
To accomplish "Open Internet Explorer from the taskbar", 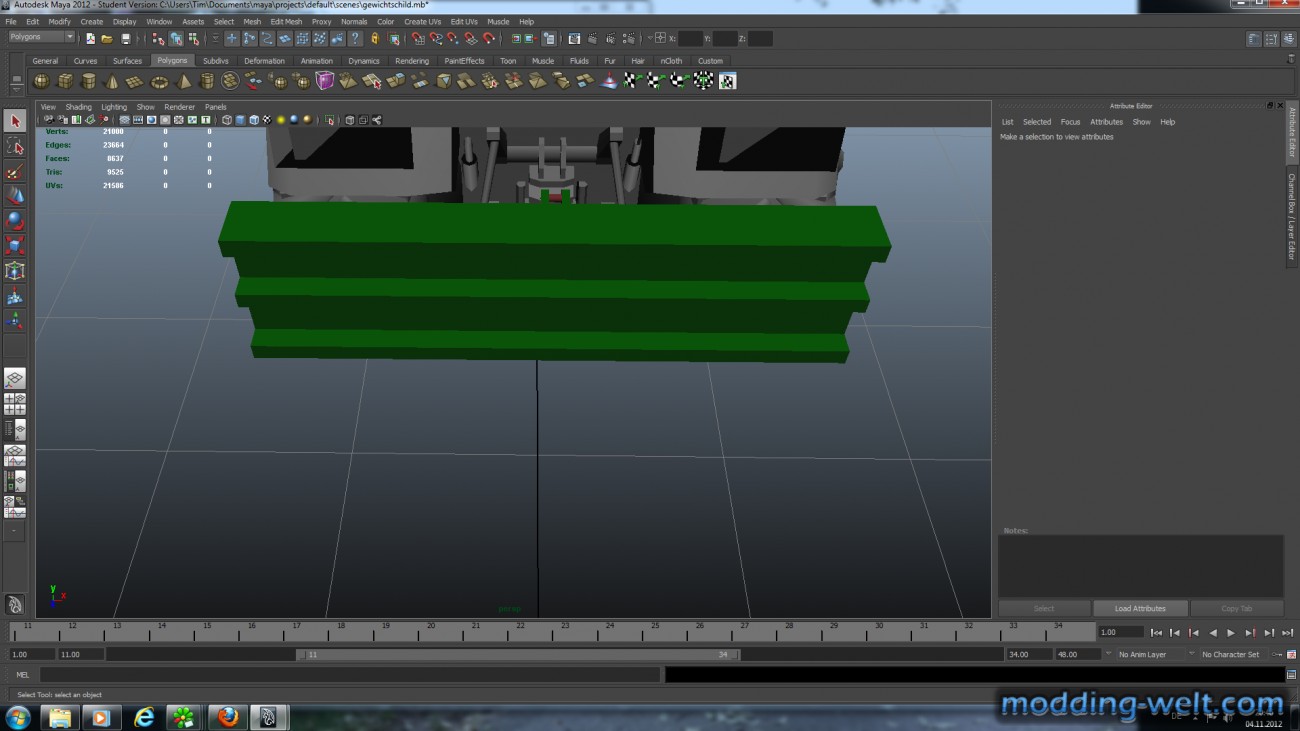I will pos(144,717).
